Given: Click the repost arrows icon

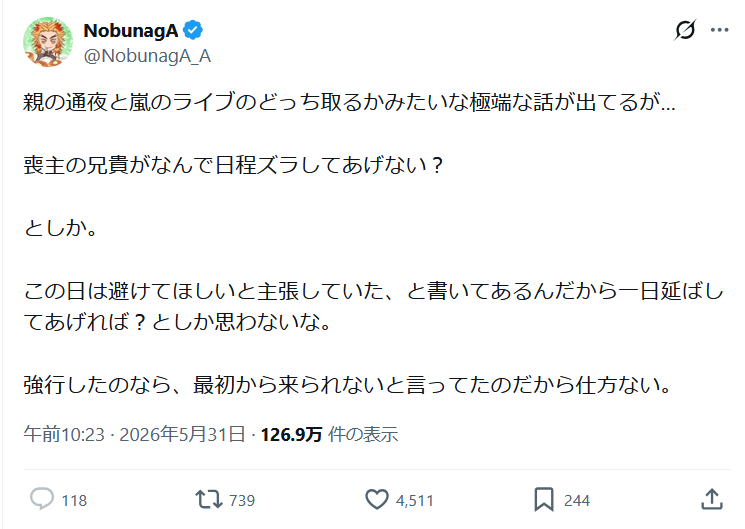Looking at the screenshot, I should (209, 500).
